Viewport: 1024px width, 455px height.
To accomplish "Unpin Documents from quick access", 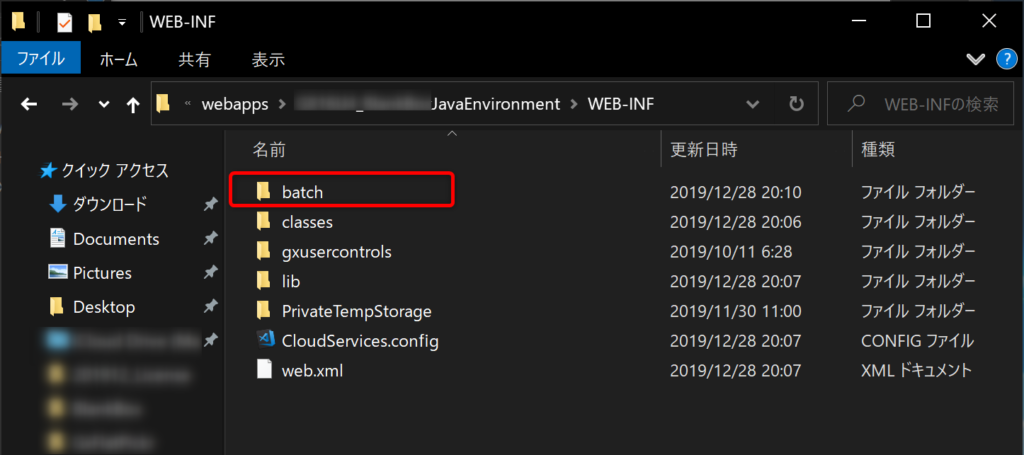I will coord(210,239).
